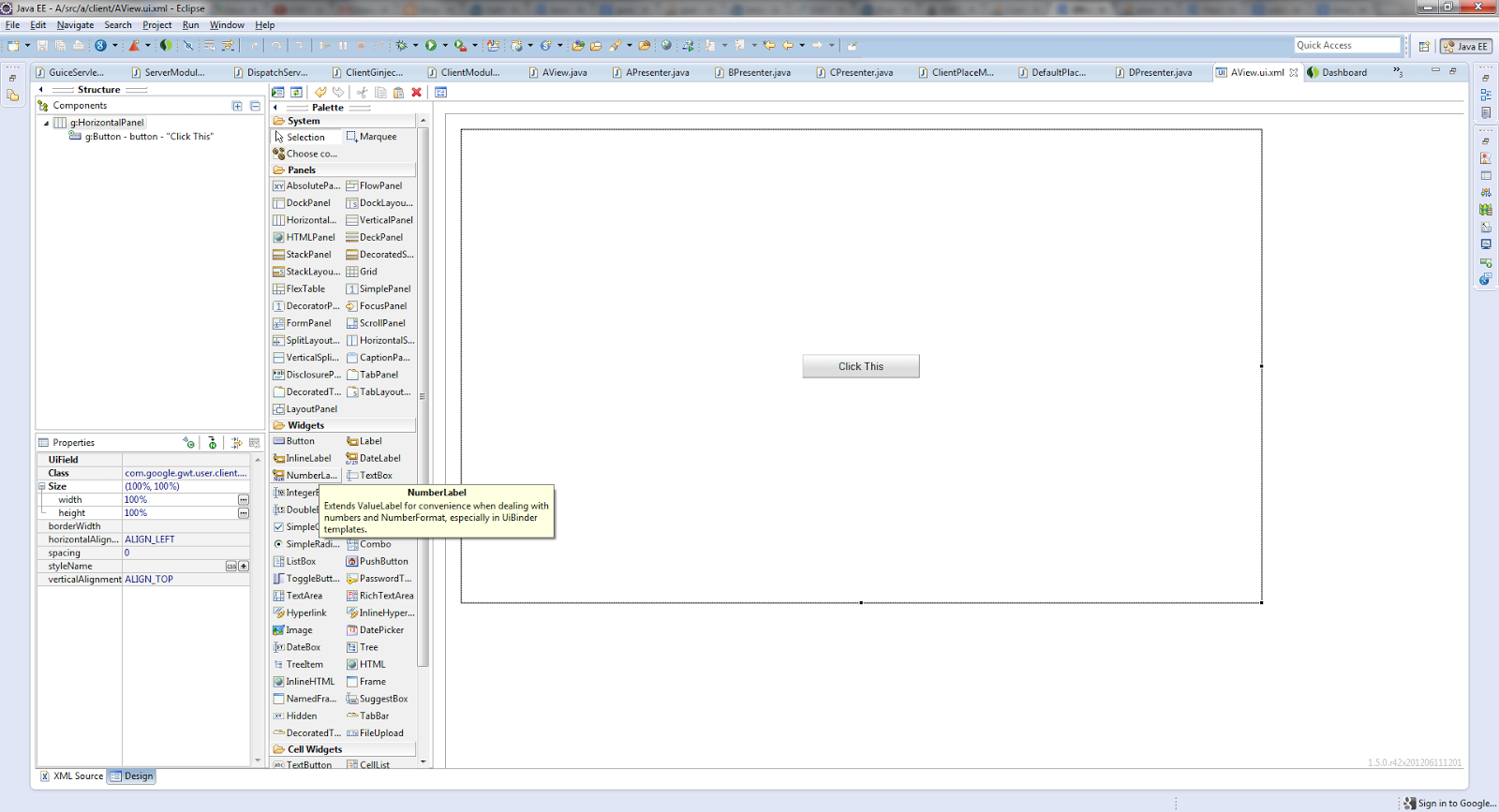
Task: Collapse the Panels palette category
Action: pyautogui.click(x=343, y=170)
